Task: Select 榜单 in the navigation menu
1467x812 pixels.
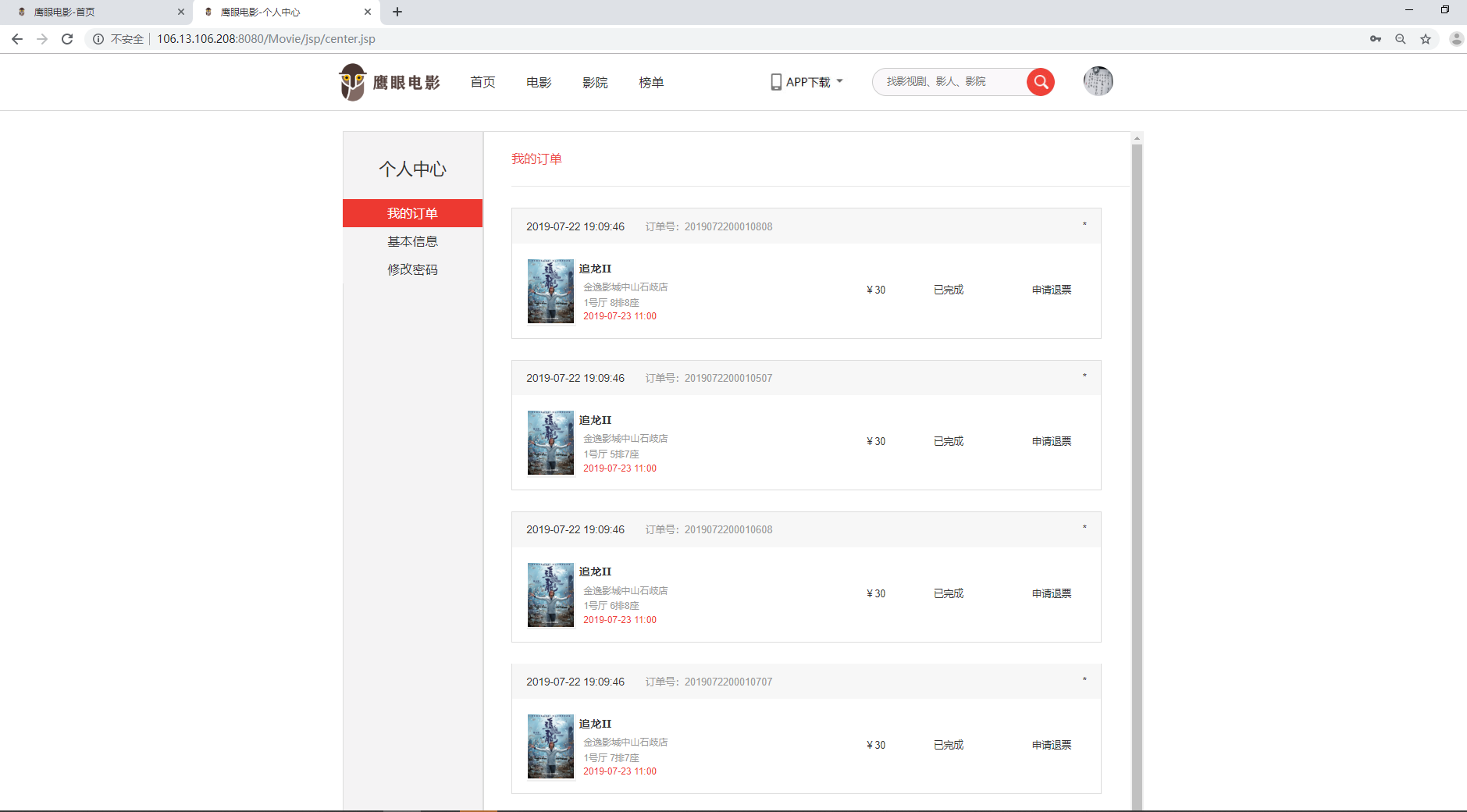Action: pos(651,81)
